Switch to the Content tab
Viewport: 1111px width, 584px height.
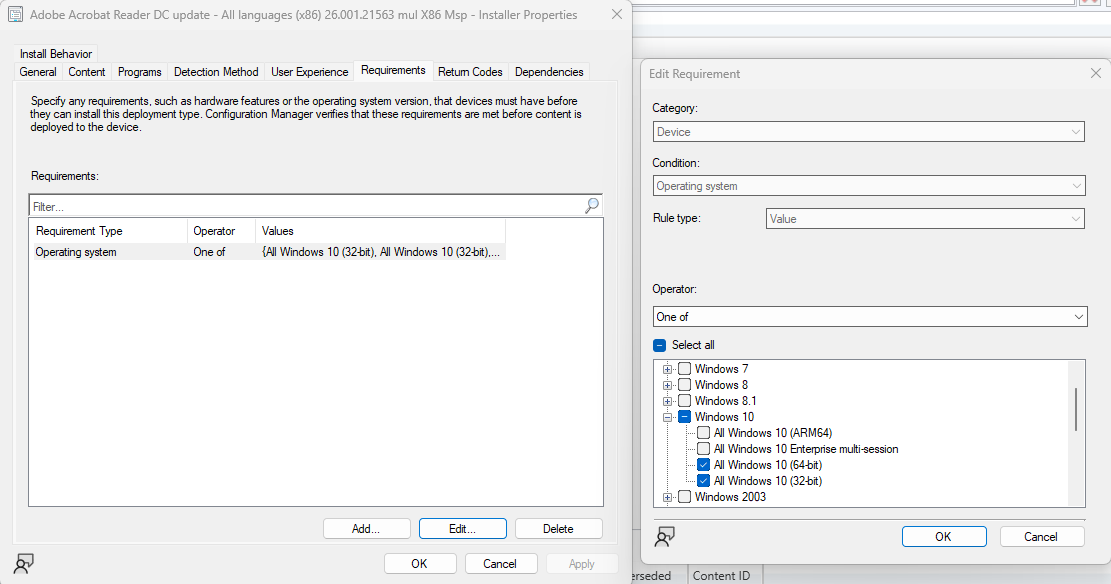tap(86, 72)
